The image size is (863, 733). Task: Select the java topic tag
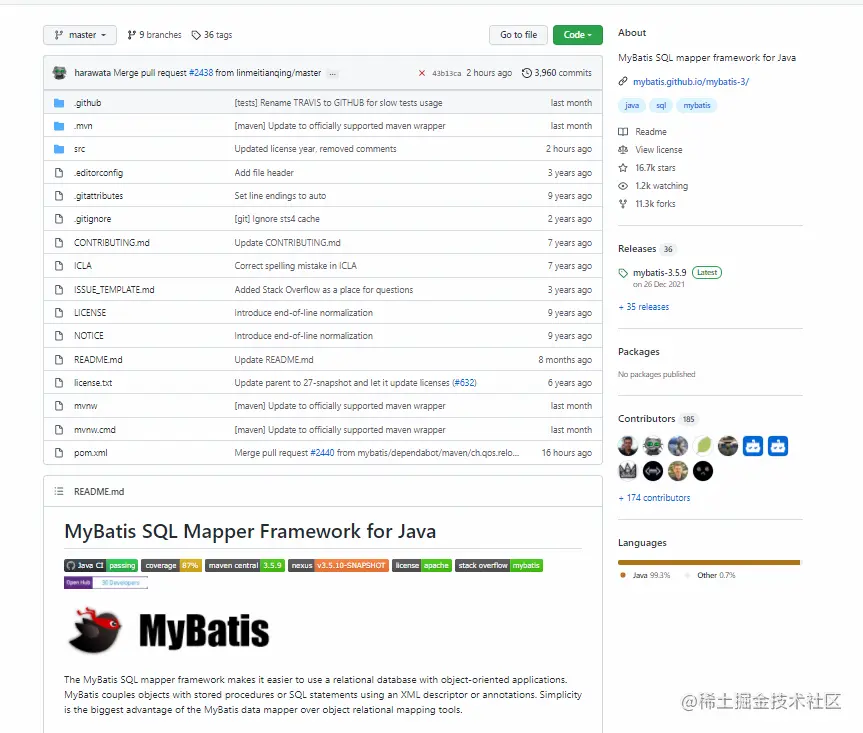pos(632,105)
